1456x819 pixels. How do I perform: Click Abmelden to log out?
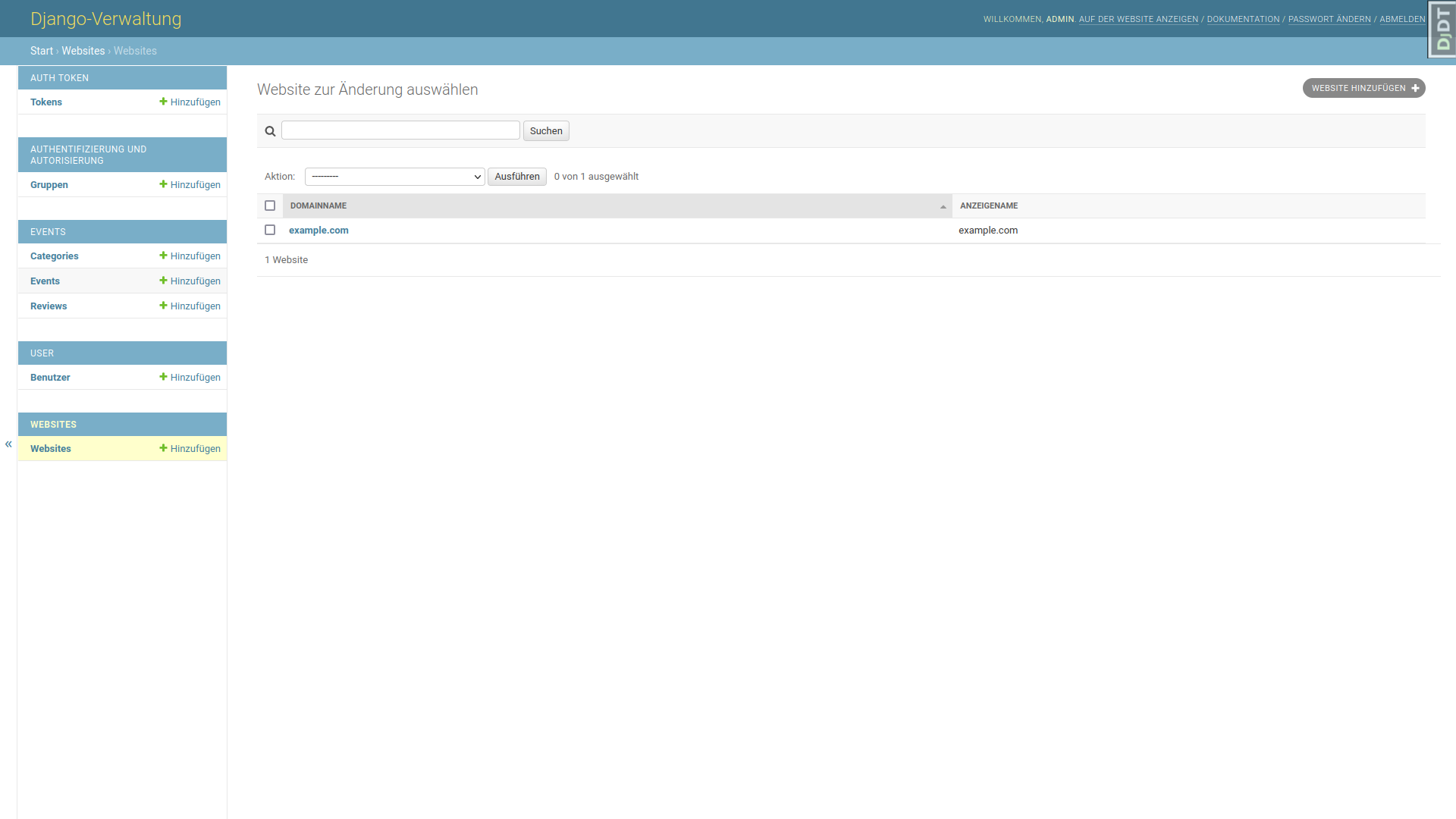pos(1402,19)
